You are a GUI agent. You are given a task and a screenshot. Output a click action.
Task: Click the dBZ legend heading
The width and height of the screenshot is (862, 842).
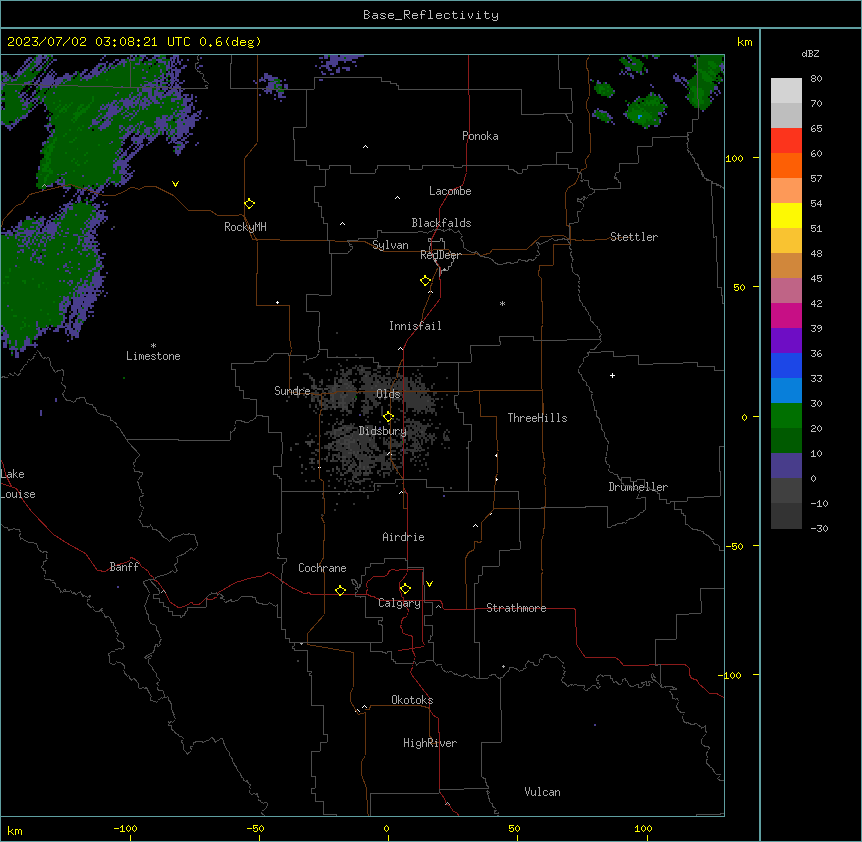pyautogui.click(x=810, y=53)
